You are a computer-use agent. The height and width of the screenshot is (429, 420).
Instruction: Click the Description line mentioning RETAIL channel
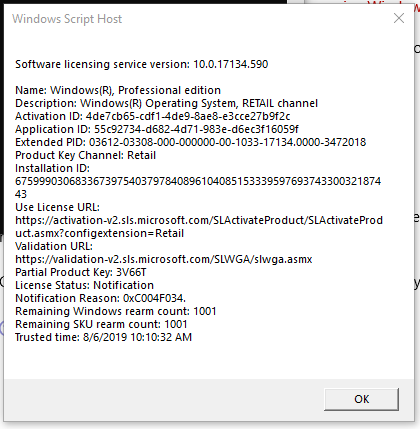pyautogui.click(x=167, y=103)
